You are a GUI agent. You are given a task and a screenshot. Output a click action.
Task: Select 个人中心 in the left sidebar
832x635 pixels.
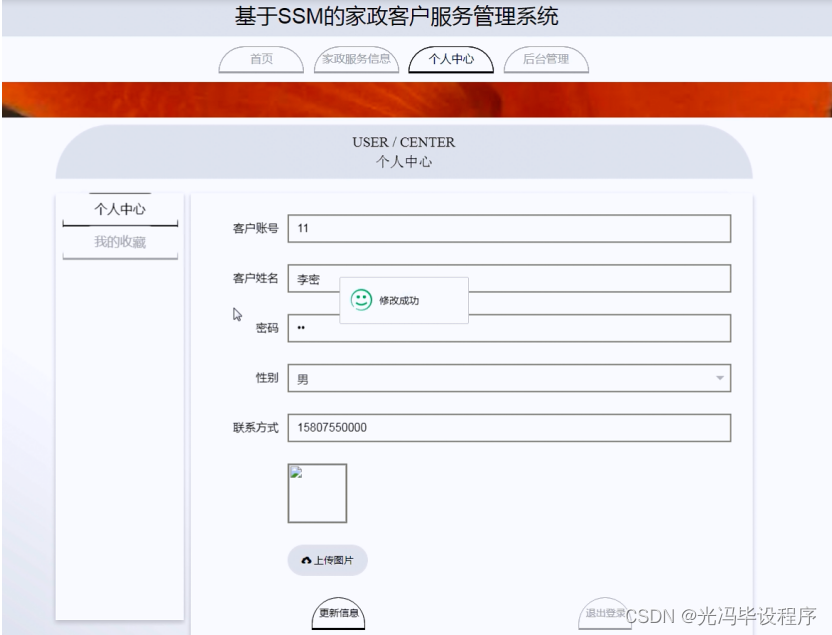point(119,208)
